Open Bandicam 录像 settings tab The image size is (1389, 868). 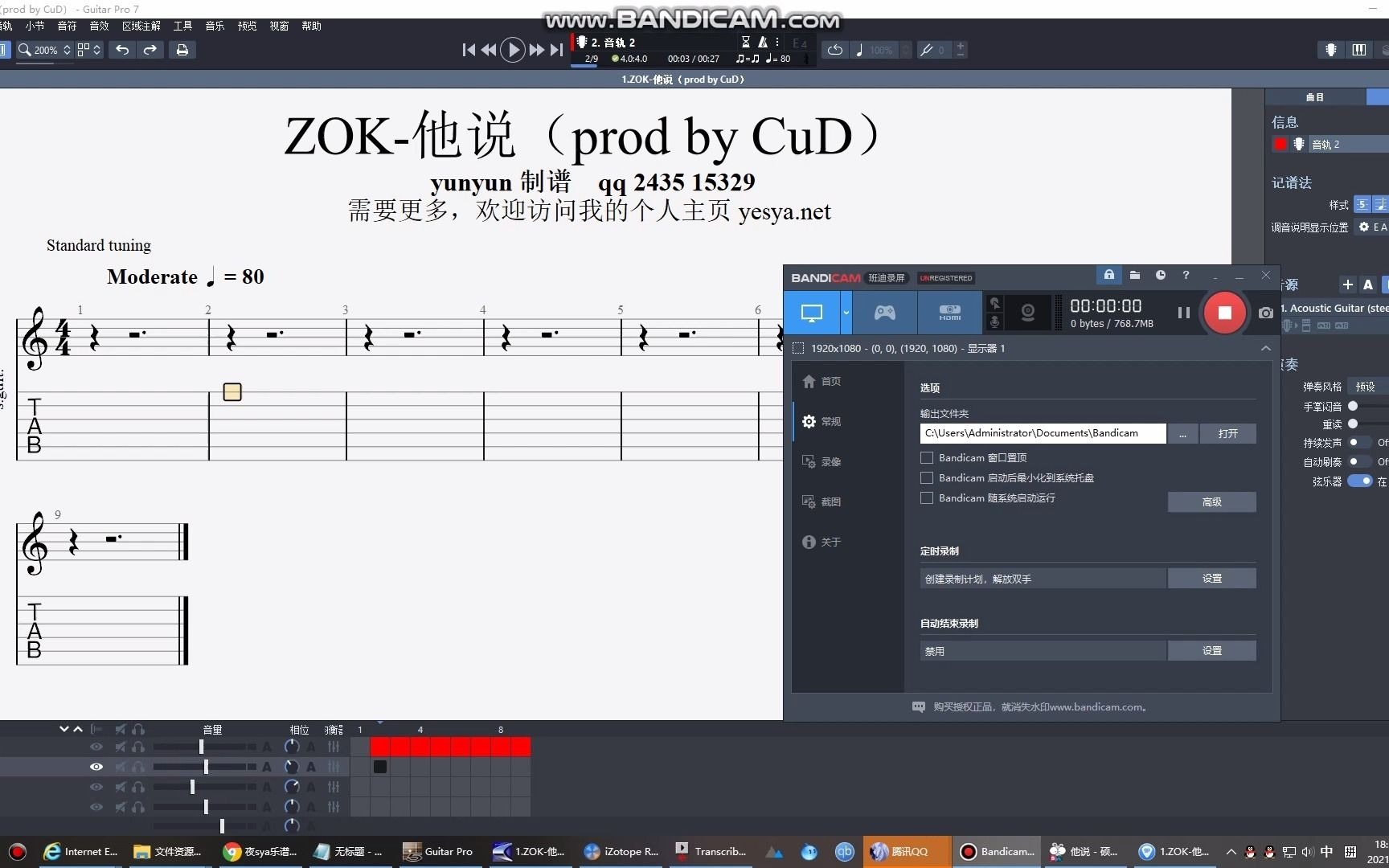(822, 461)
